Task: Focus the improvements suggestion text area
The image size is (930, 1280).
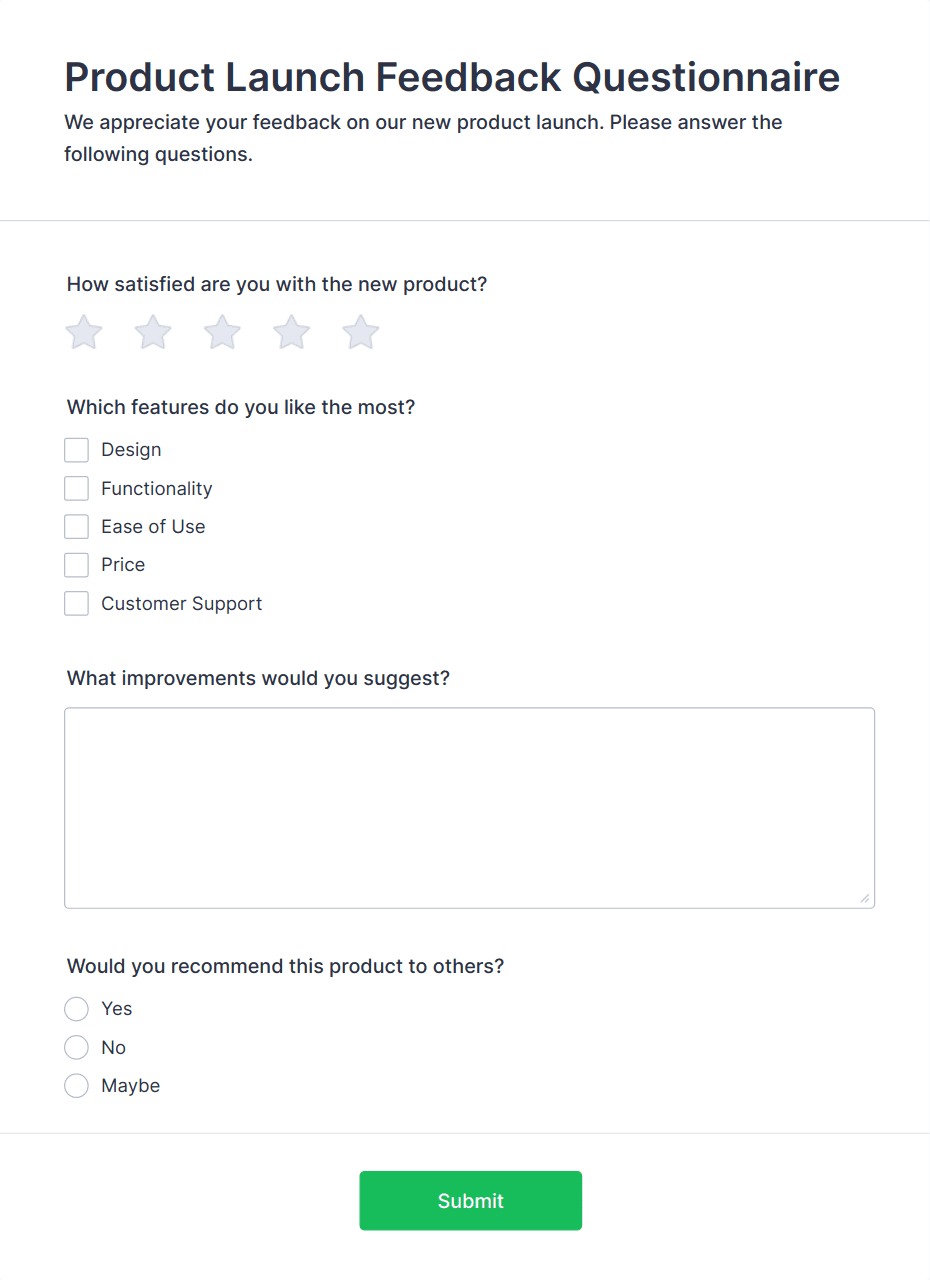Action: pyautogui.click(x=469, y=808)
